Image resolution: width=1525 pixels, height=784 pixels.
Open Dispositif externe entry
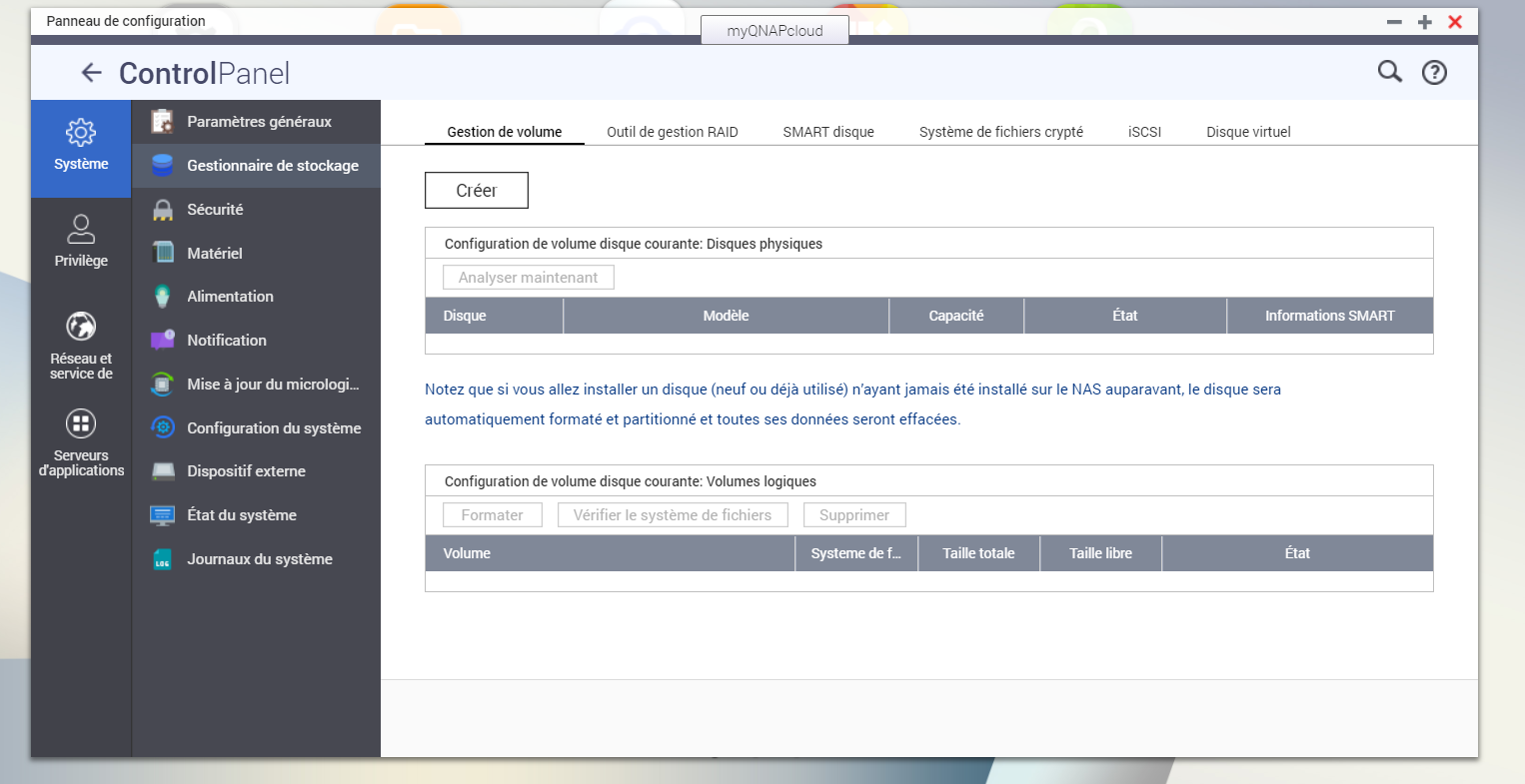(x=256, y=471)
